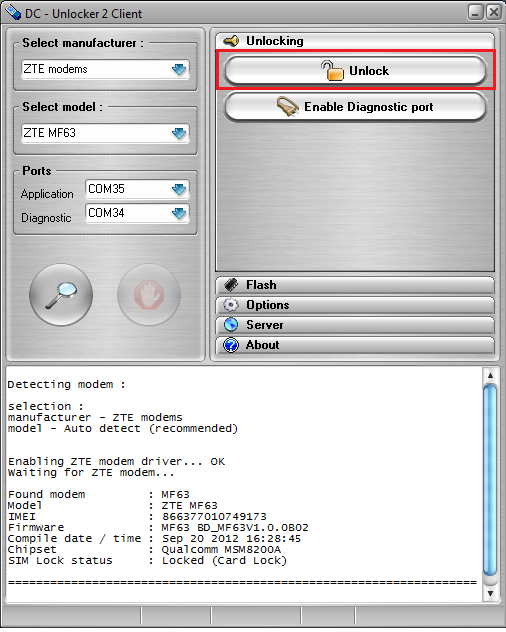Switch to the Flash section
This screenshot has width=506, height=632.
click(x=355, y=285)
